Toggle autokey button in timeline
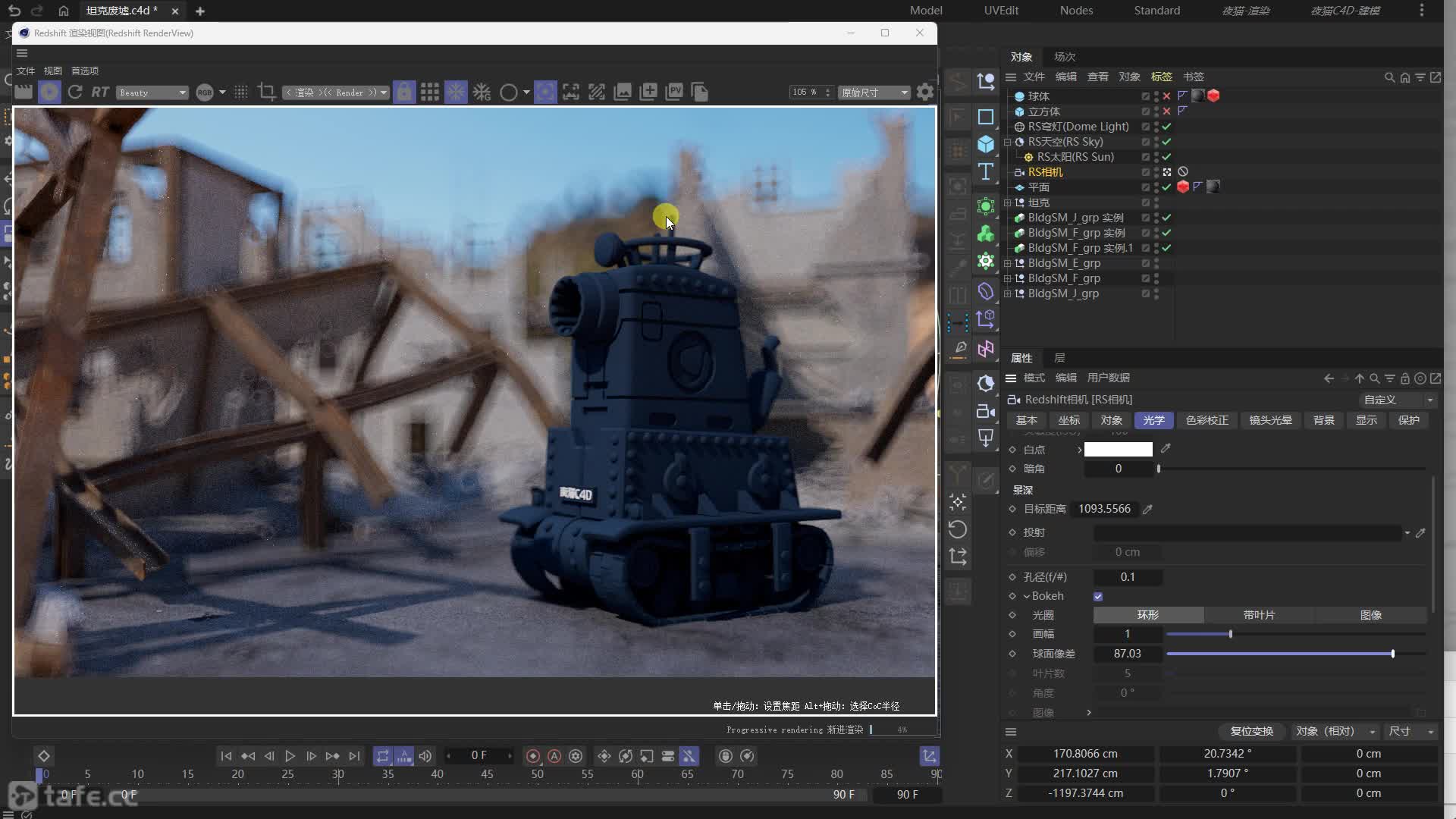1456x819 pixels. coord(554,756)
